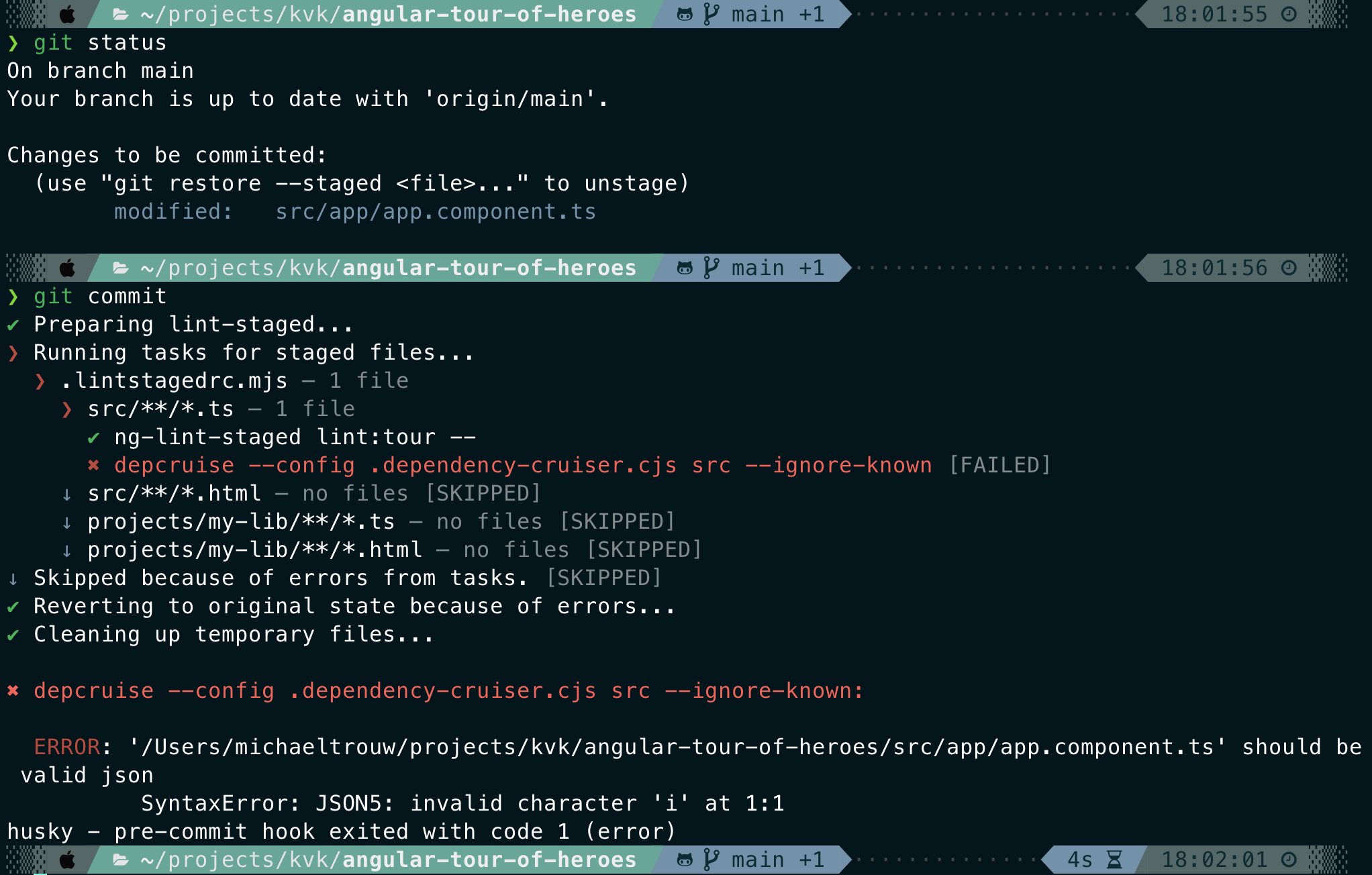Click the GitHub cat icon in top prompt

click(x=684, y=14)
